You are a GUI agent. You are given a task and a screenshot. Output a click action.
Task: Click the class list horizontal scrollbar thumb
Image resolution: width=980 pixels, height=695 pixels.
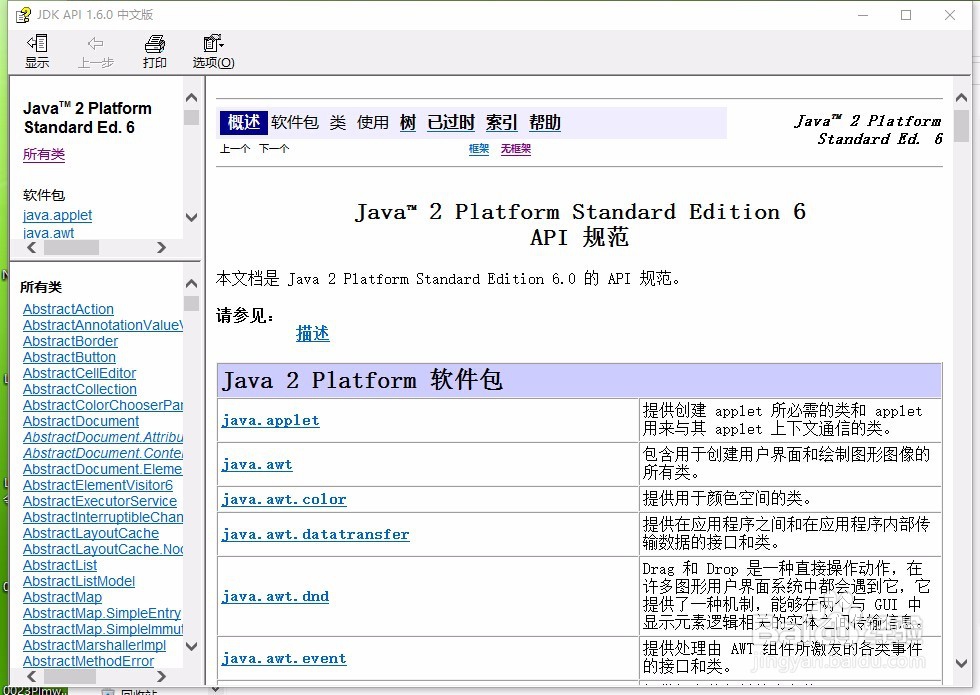point(69,676)
